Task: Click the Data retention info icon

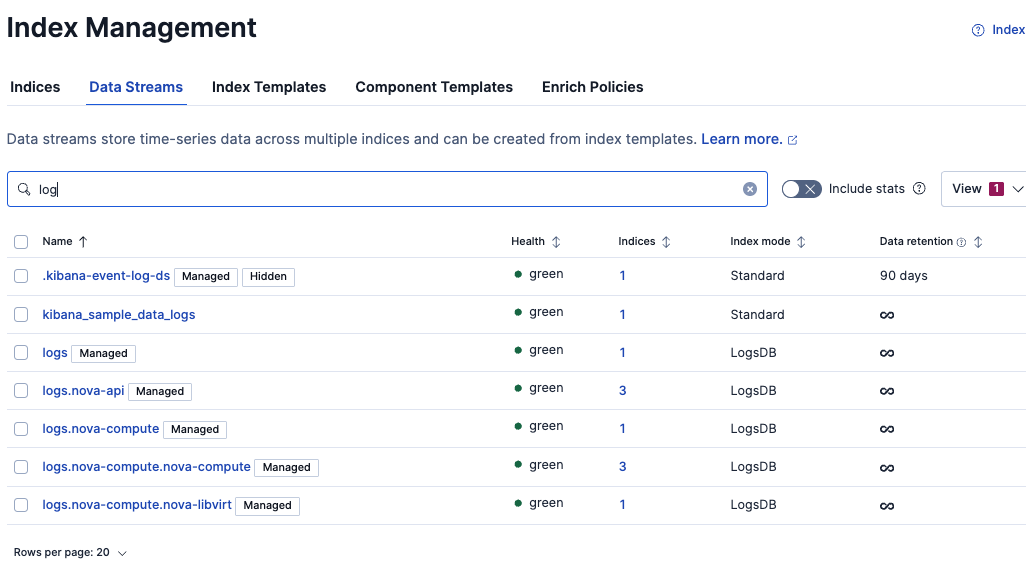Action: coord(961,242)
